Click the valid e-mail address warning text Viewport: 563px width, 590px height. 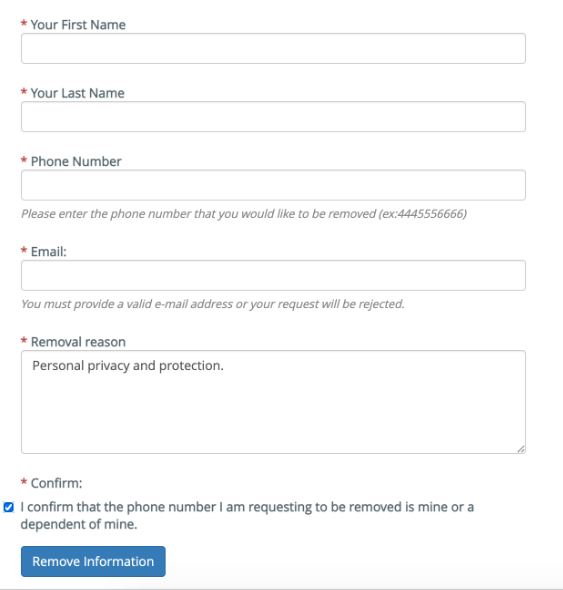pyautogui.click(x=213, y=304)
